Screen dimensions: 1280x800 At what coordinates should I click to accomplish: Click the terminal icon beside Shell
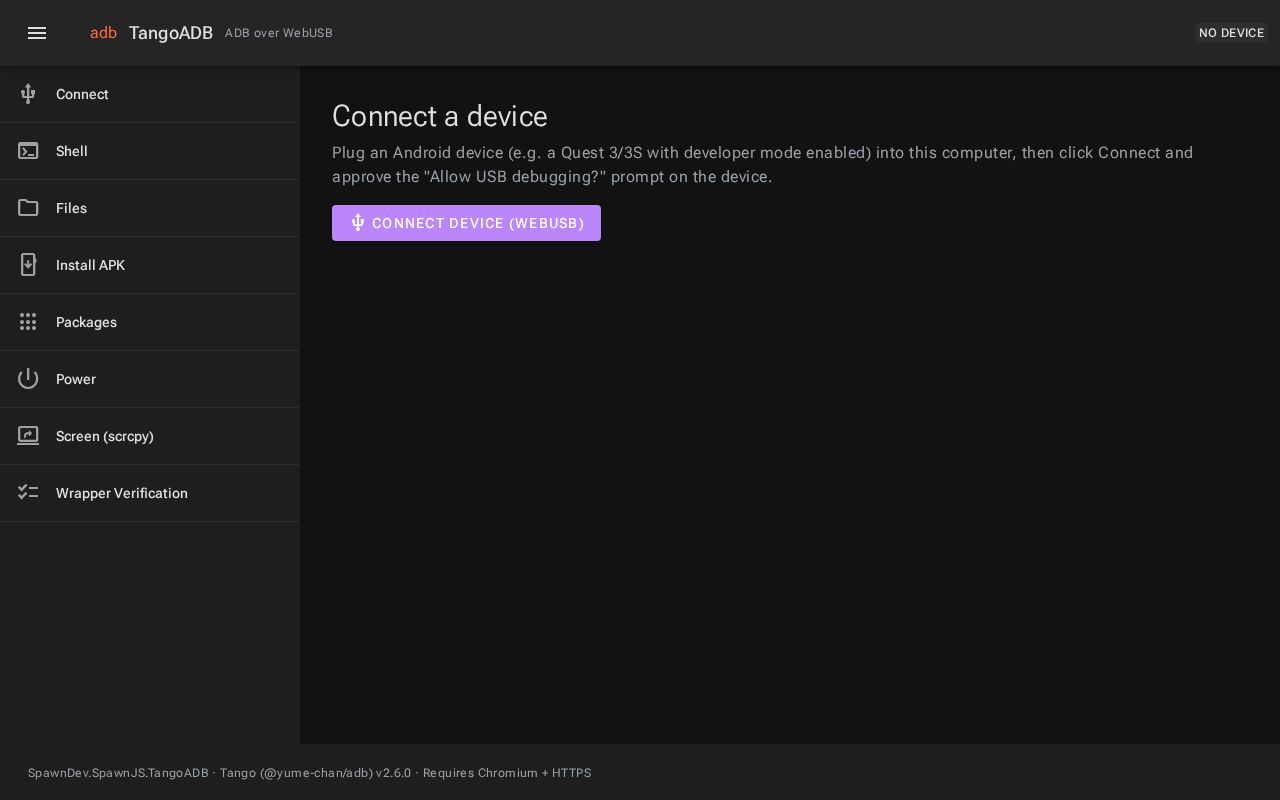[x=28, y=151]
